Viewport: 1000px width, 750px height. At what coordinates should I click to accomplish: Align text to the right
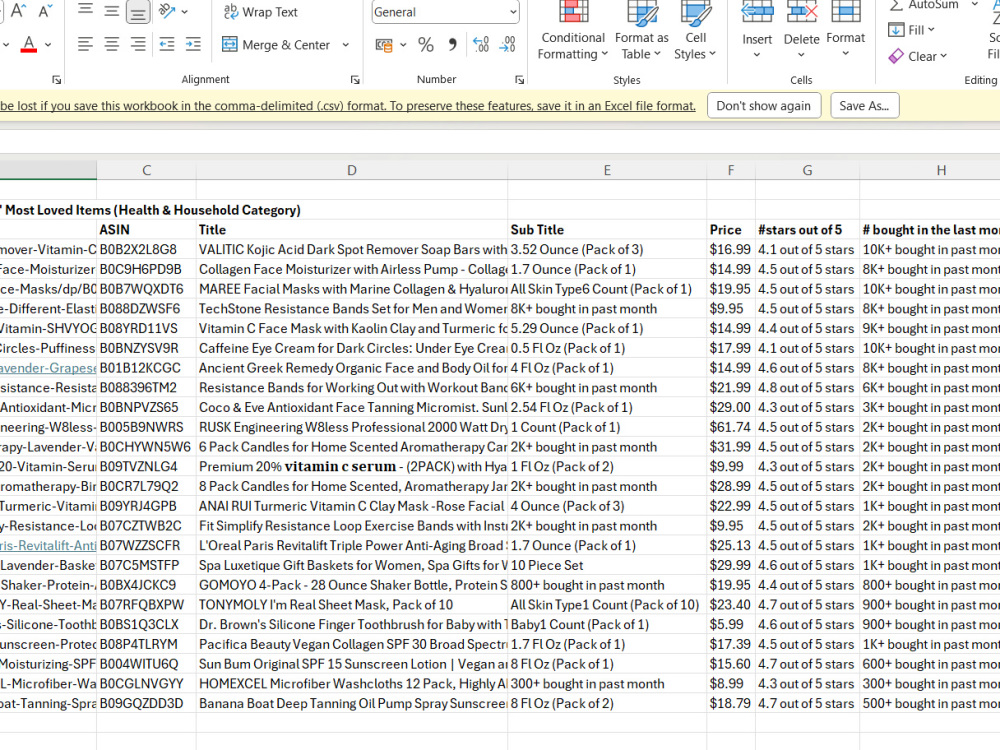(138, 44)
